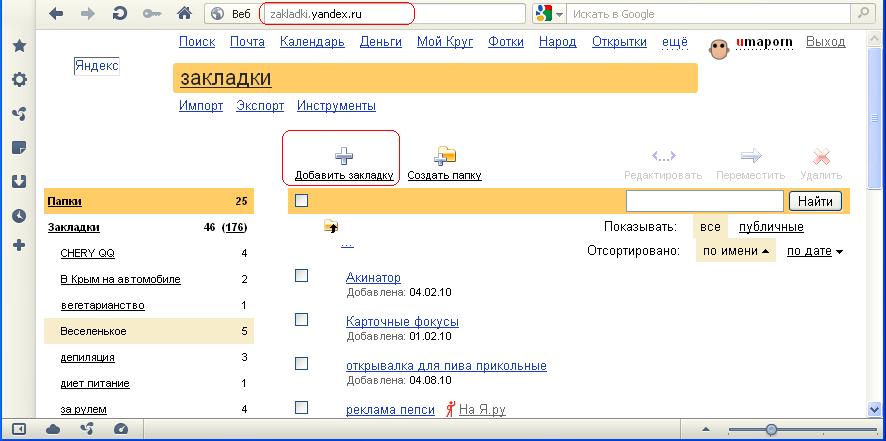Open the Почта service link

[x=247, y=42]
